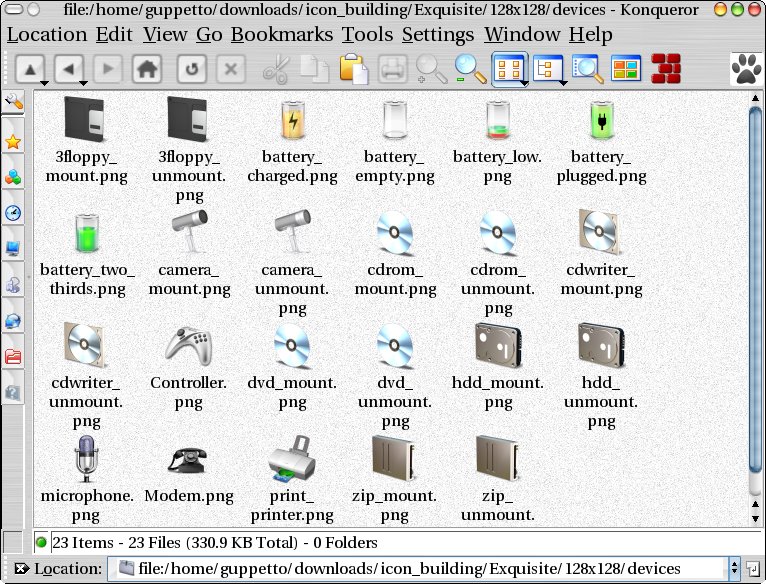Viewport: 766px width, 584px height.
Task: Click the paw print throbber icon
Action: pos(746,69)
